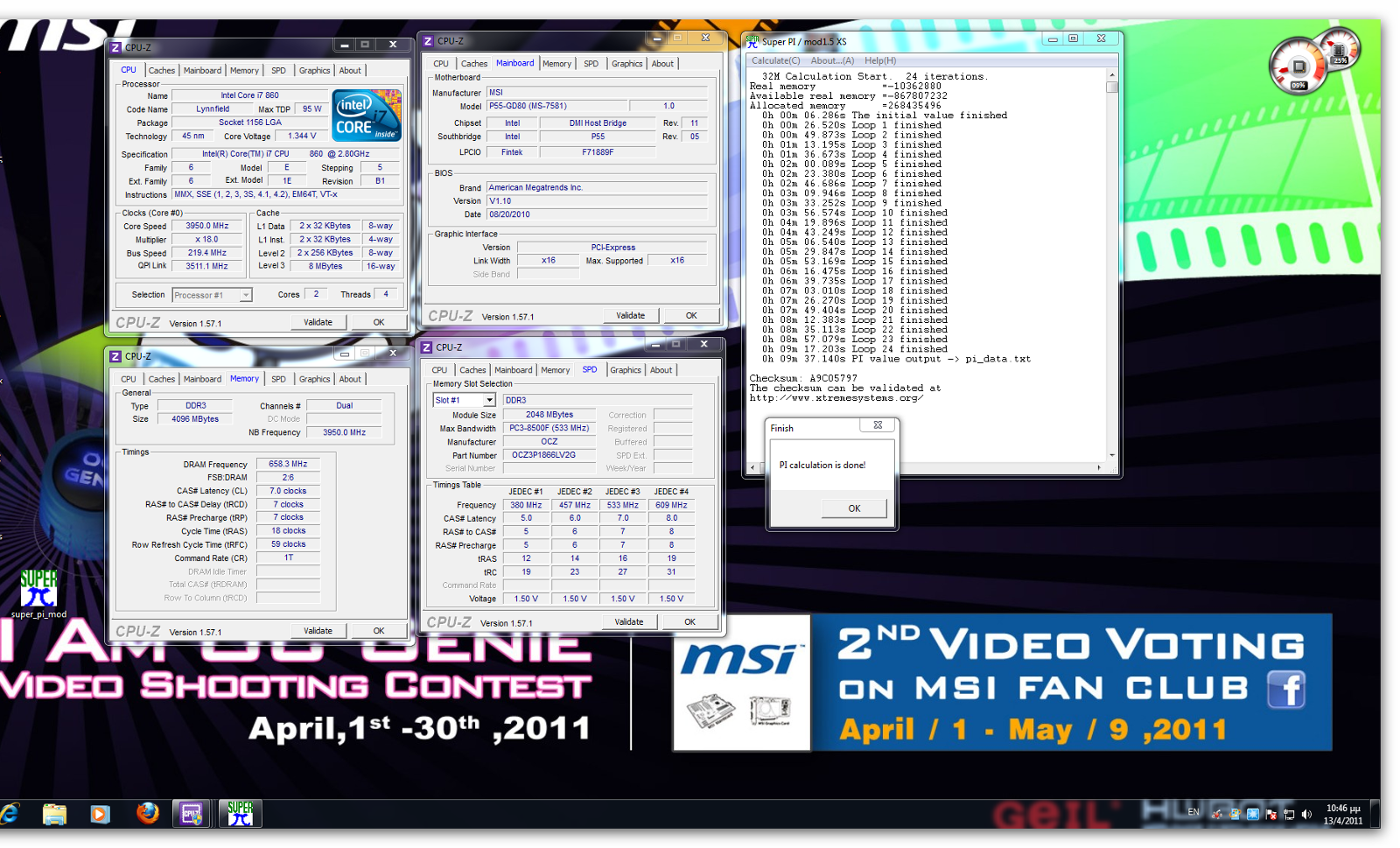The height and width of the screenshot is (848, 1400).
Task: Open Firefox from the taskbar
Action: 148,814
